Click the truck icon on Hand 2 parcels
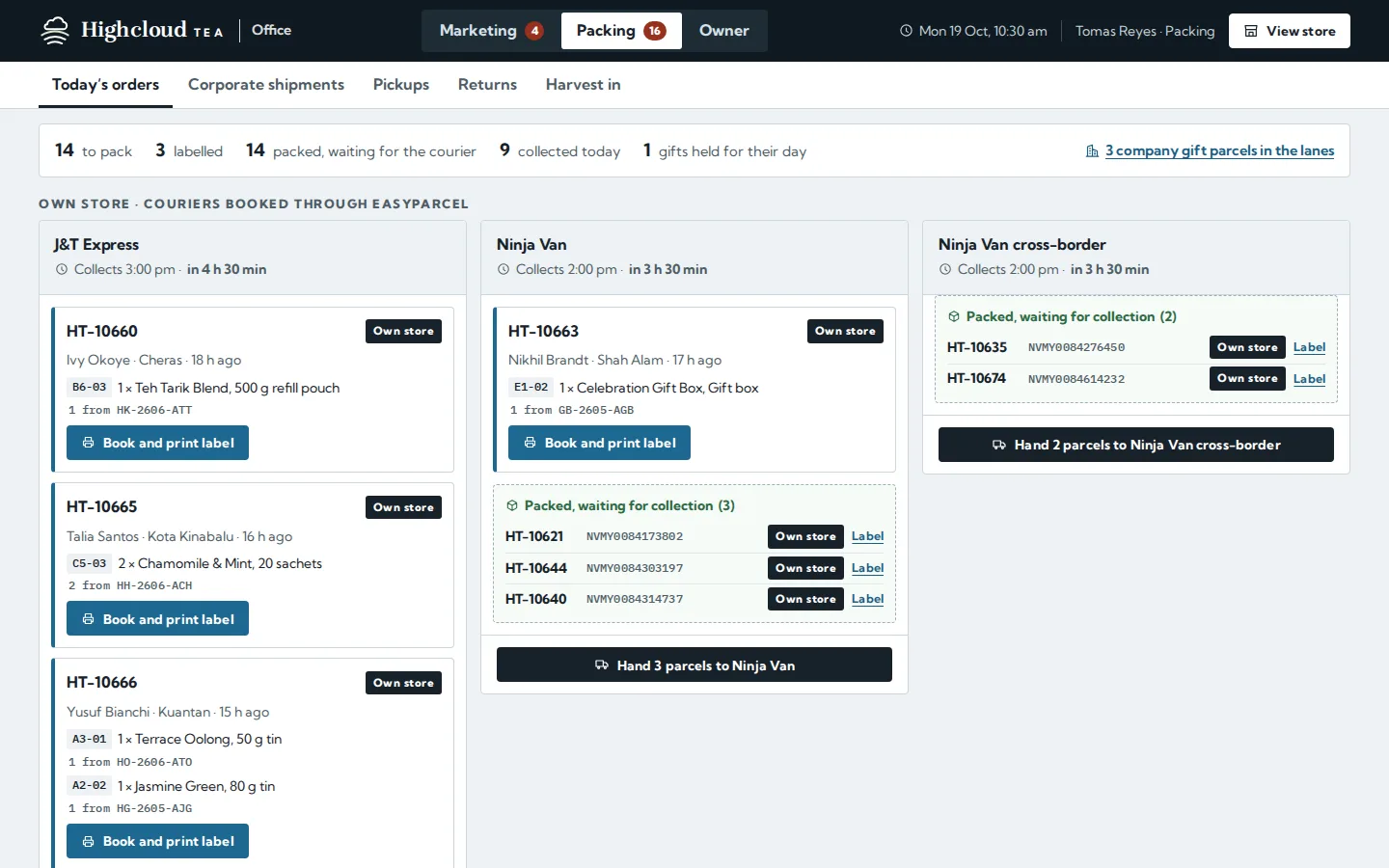Screen dimensions: 1389x868 [x=999, y=445]
